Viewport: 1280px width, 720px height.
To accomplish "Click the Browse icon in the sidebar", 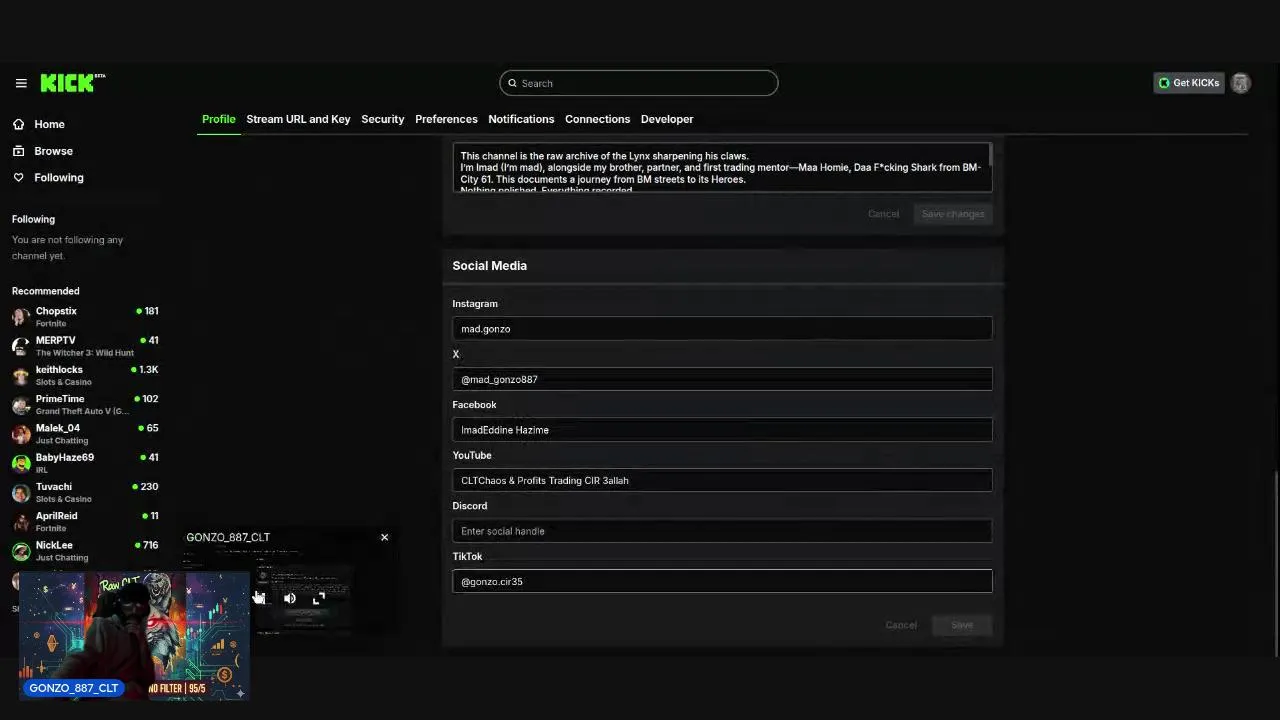I will pyautogui.click(x=18, y=151).
